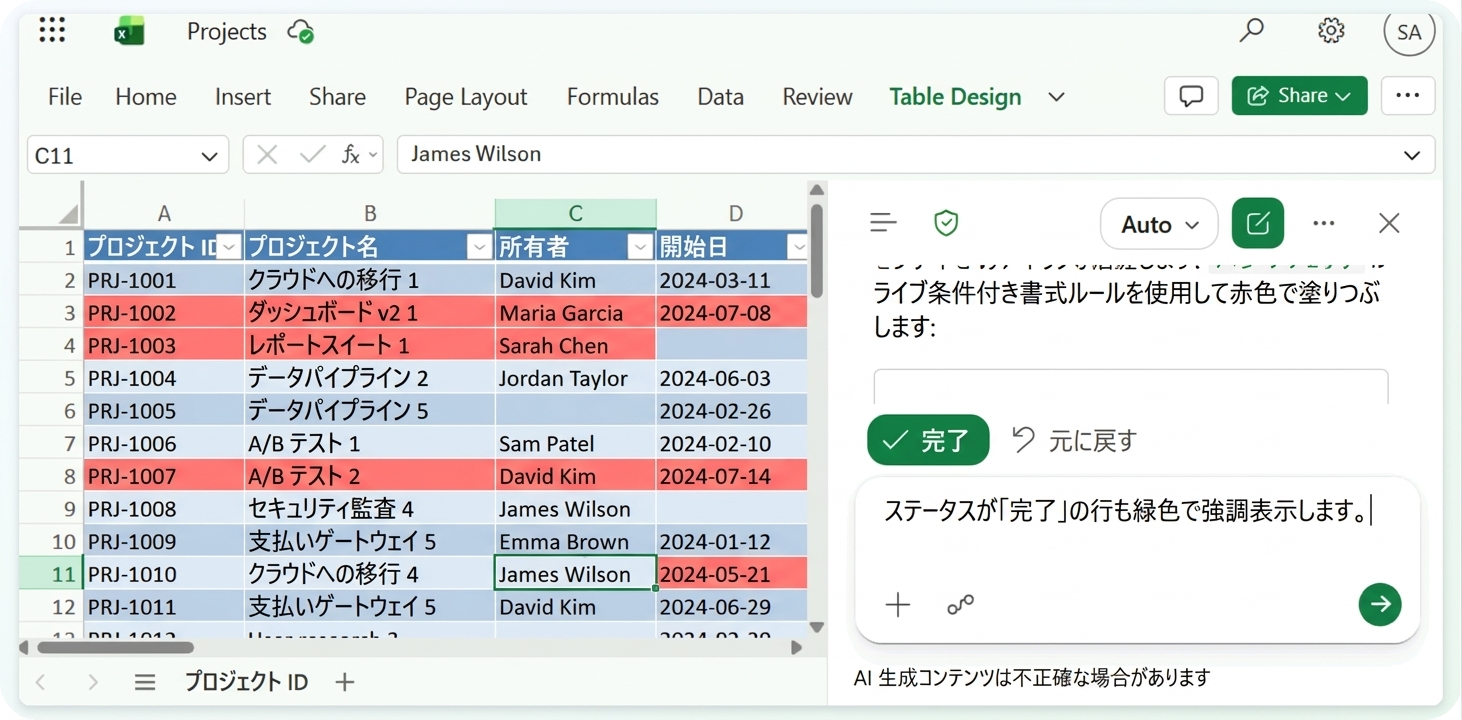Add an attachment with the plus icon in chat
Image resolution: width=1462 pixels, height=720 pixels.
click(x=898, y=604)
